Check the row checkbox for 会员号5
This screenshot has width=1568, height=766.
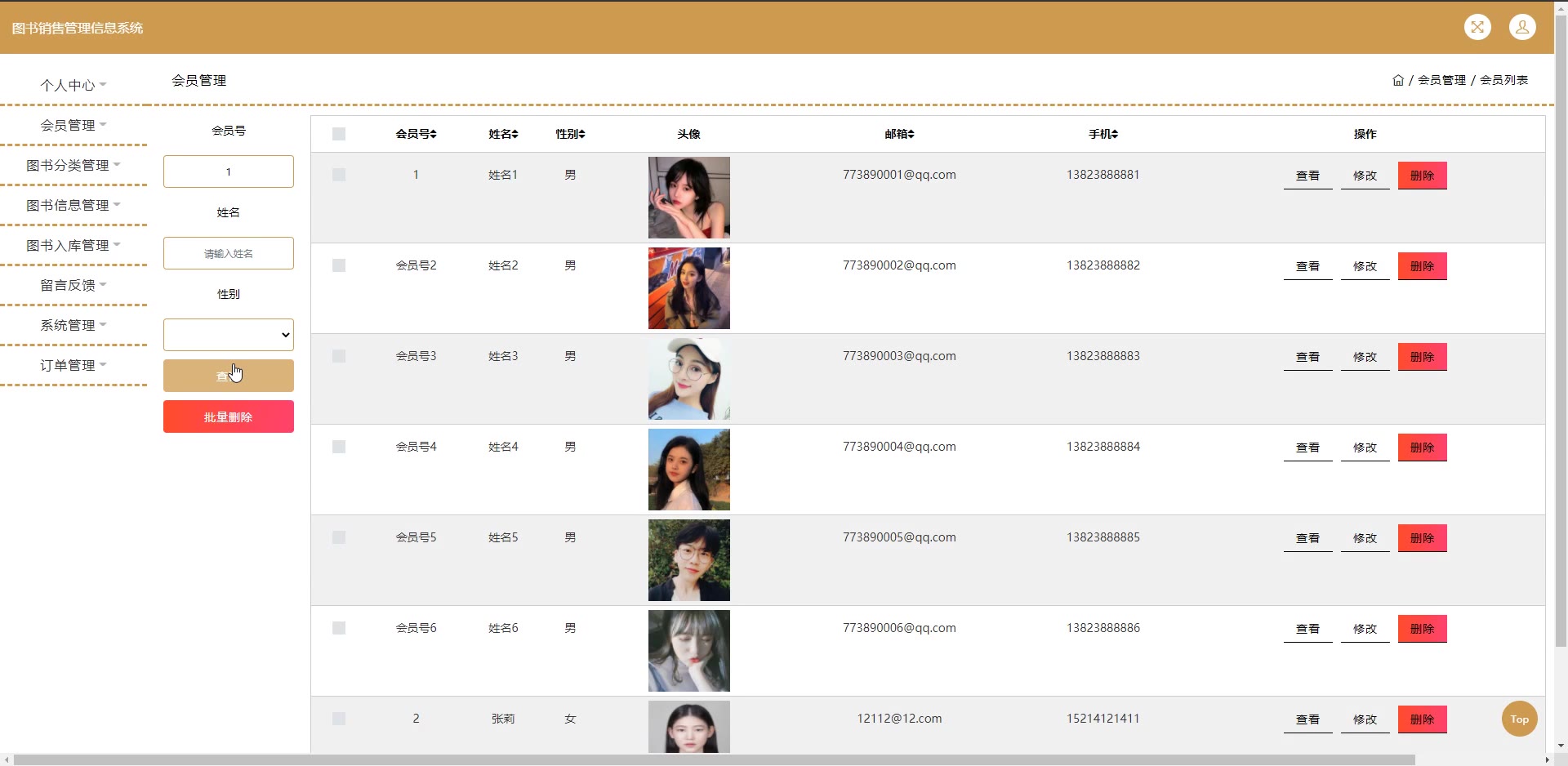(339, 537)
